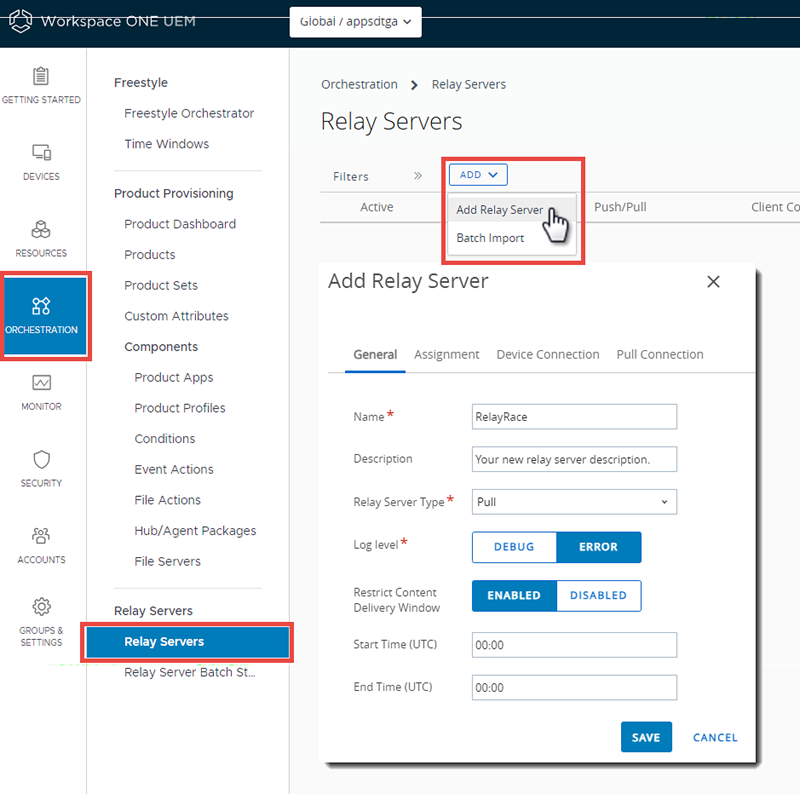Set Restrict Content Delivery Window to DISABLED
The height and width of the screenshot is (794, 800).
point(598,596)
